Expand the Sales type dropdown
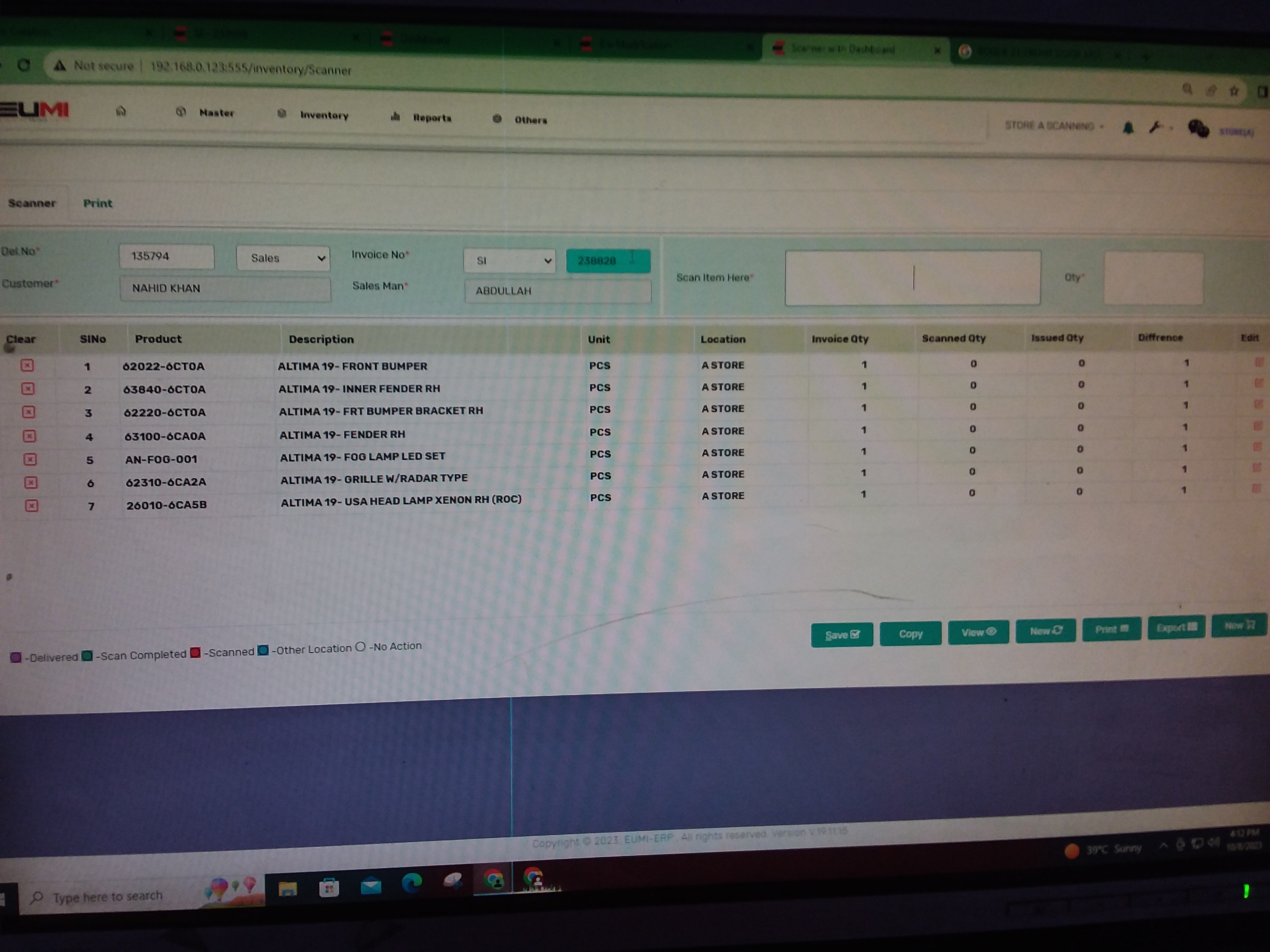Screen dimensions: 1270x952 pyautogui.click(x=283, y=258)
